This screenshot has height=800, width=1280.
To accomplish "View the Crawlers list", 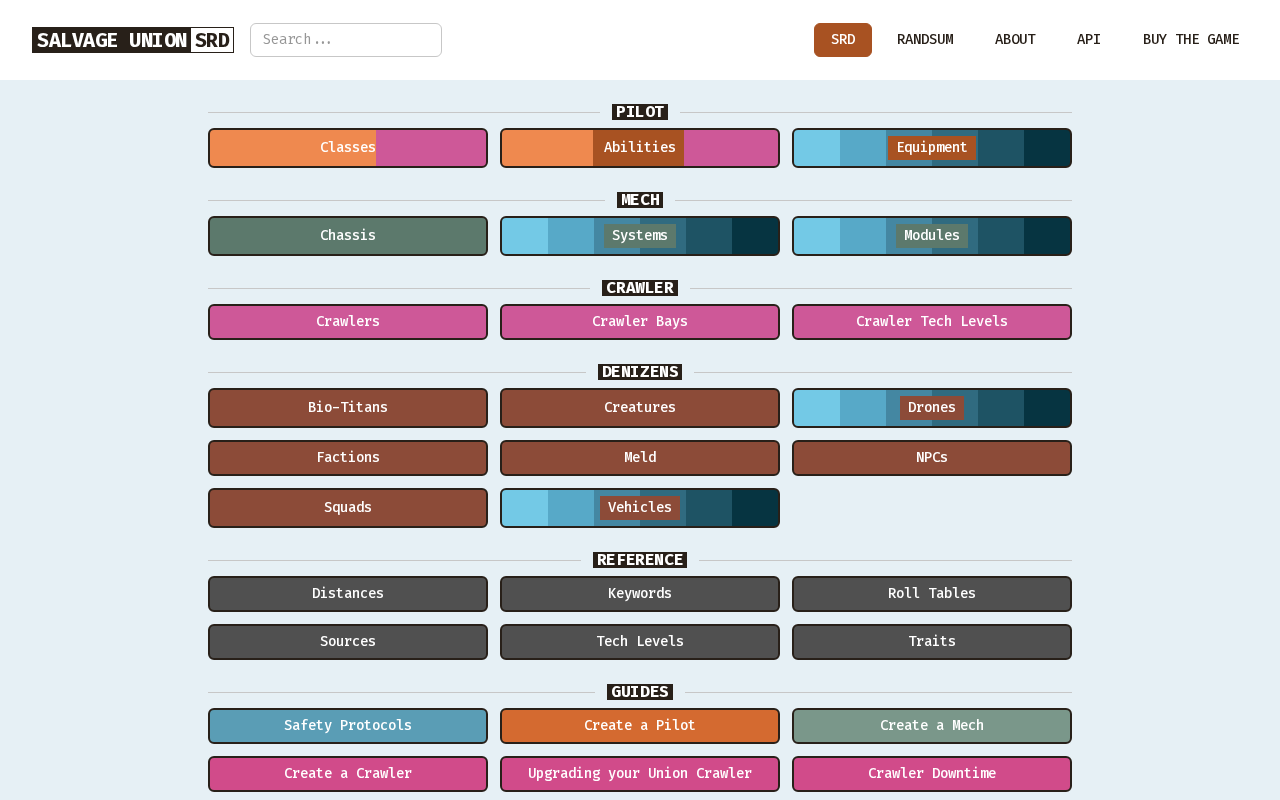I will pos(348,322).
